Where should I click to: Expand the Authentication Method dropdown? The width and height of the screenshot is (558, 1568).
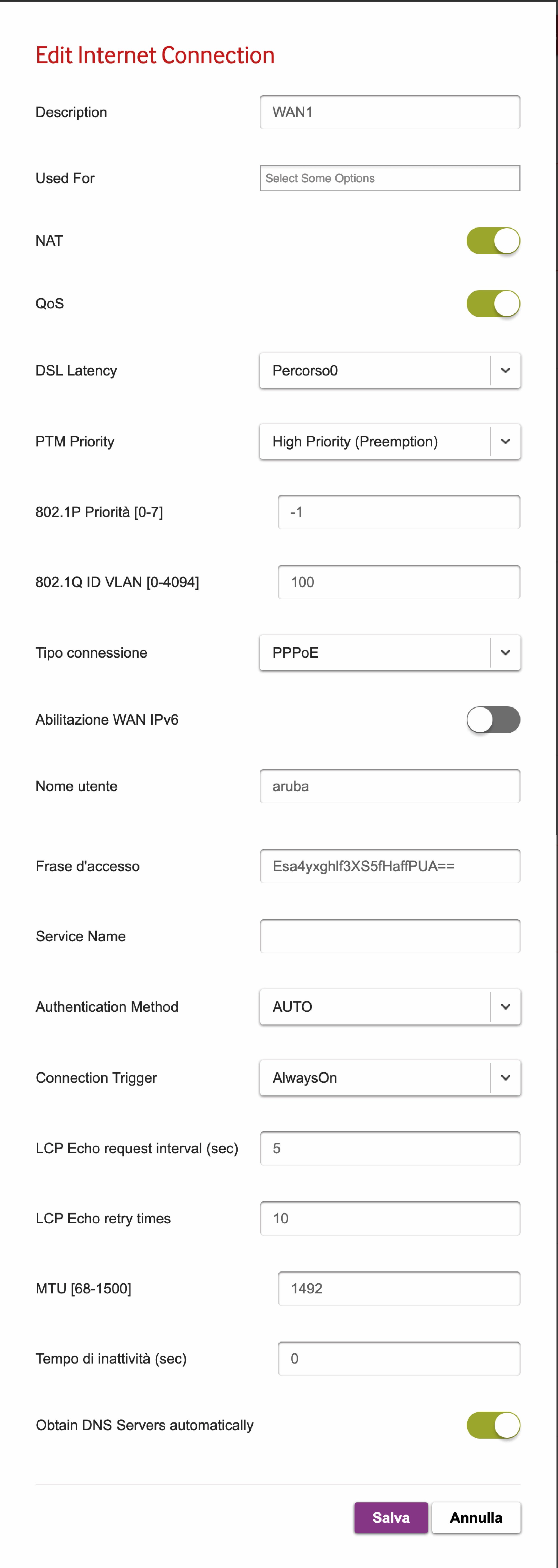pos(389,1007)
